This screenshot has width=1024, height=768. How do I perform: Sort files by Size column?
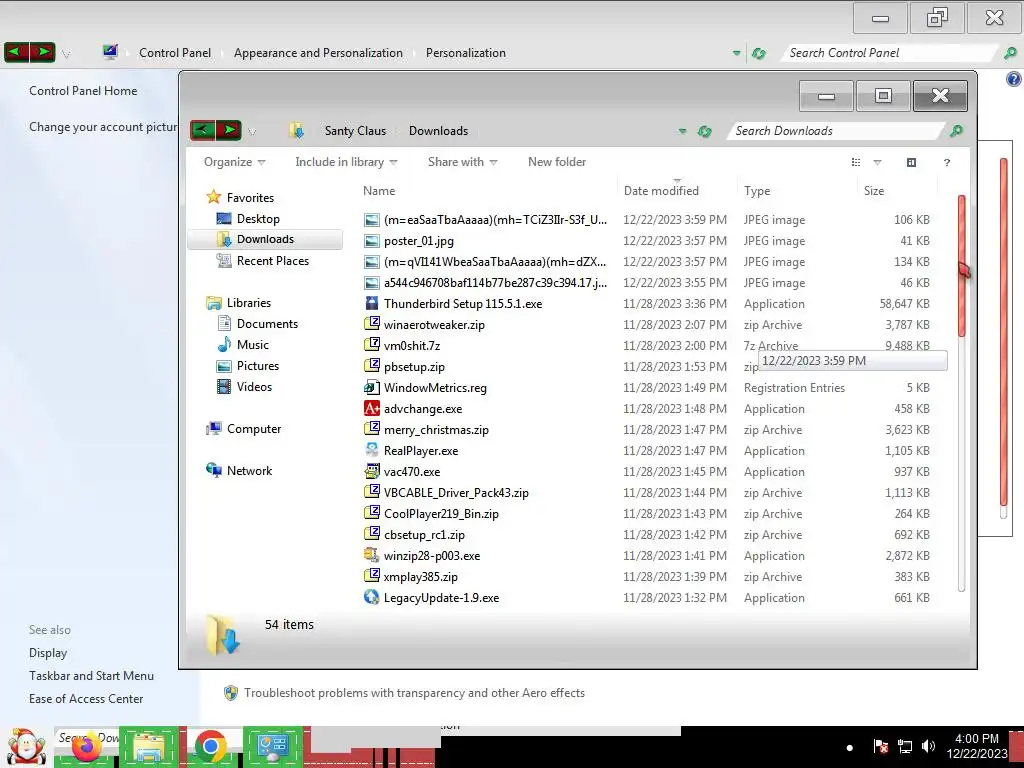(874, 191)
